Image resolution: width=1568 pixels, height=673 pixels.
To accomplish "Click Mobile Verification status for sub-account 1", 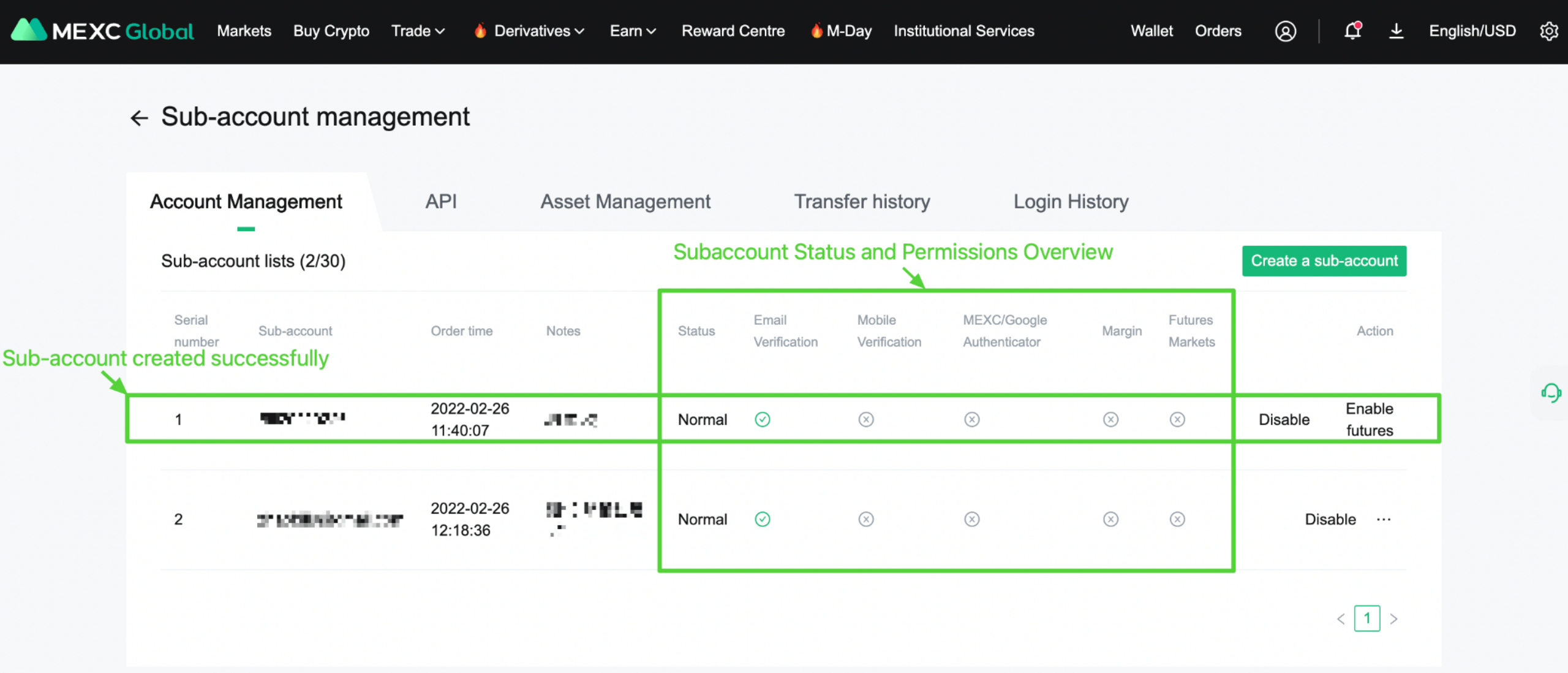I will (x=865, y=419).
